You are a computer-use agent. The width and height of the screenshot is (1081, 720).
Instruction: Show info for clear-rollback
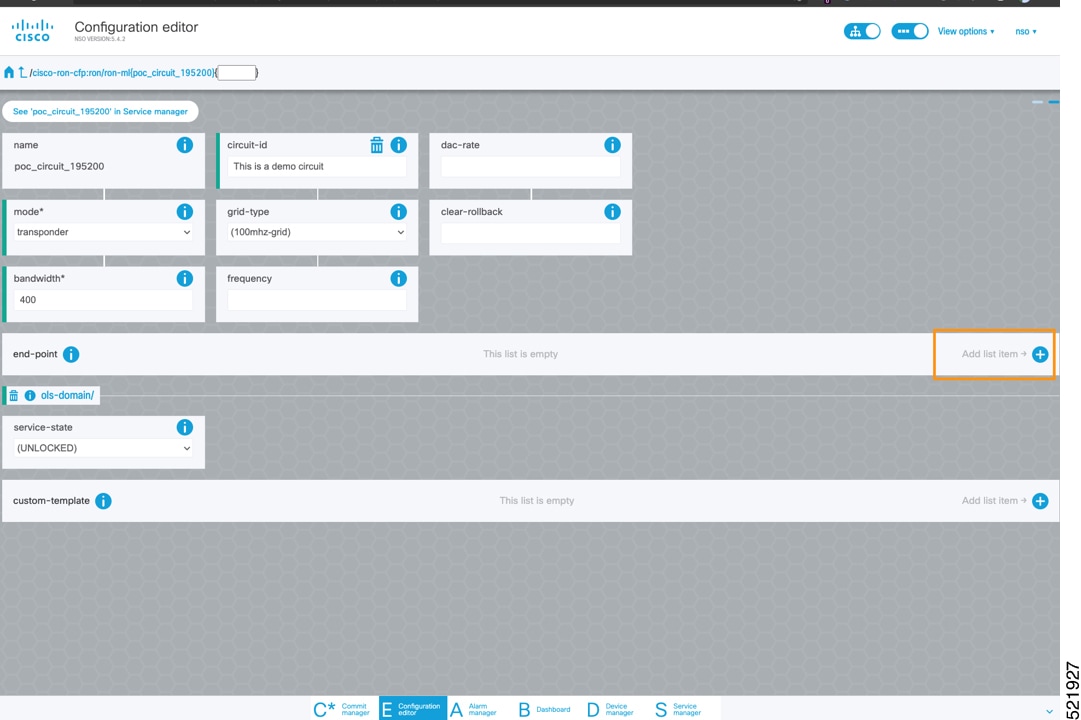[612, 212]
